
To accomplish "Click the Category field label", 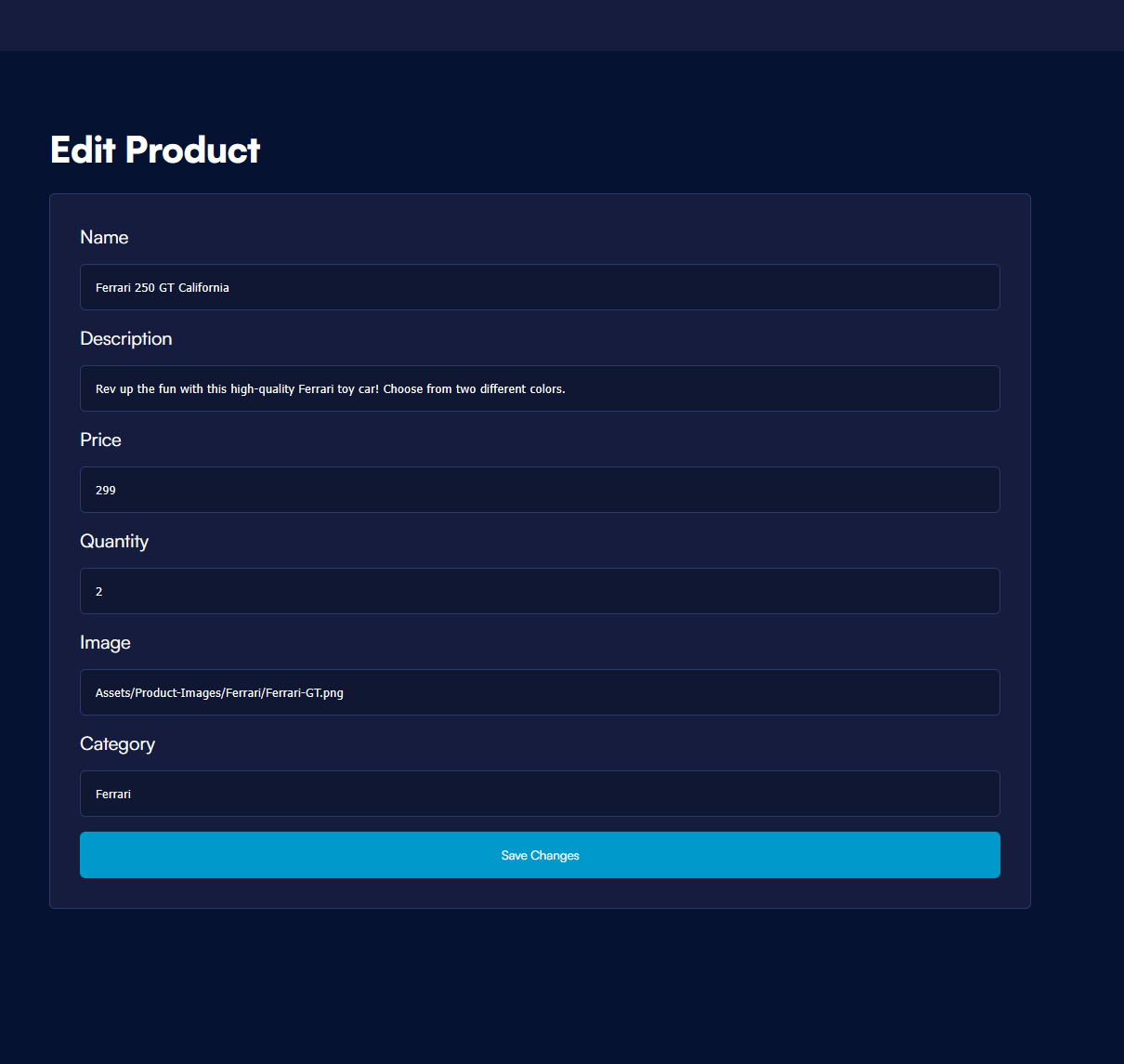I will [117, 743].
